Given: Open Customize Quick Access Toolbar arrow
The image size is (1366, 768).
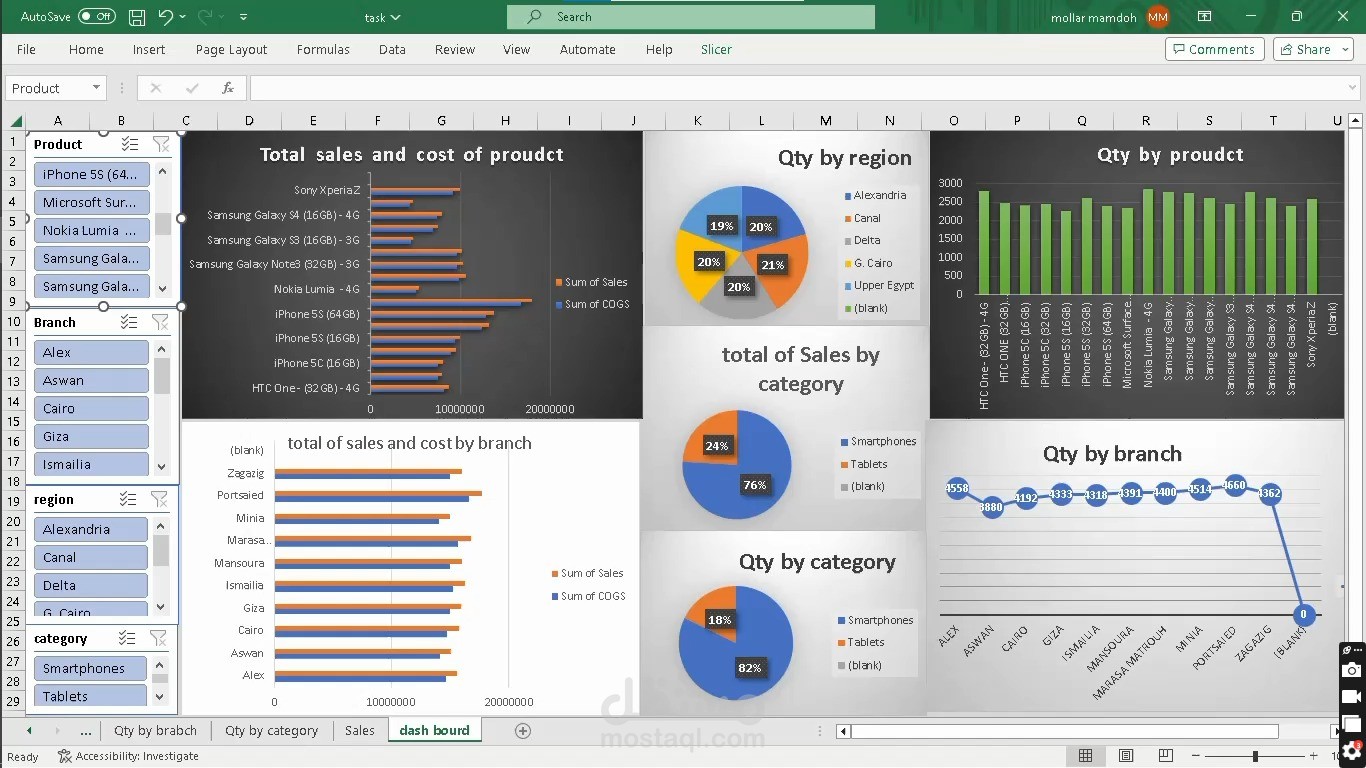Looking at the screenshot, I should click(243, 17).
